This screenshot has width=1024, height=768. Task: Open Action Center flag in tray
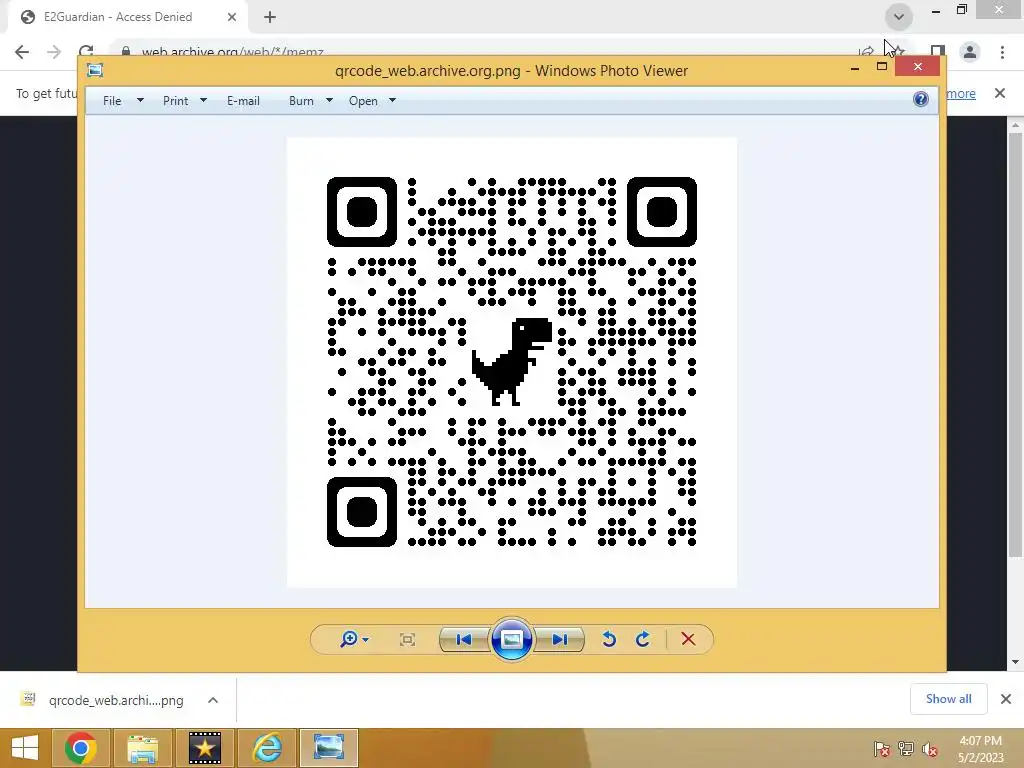click(881, 749)
